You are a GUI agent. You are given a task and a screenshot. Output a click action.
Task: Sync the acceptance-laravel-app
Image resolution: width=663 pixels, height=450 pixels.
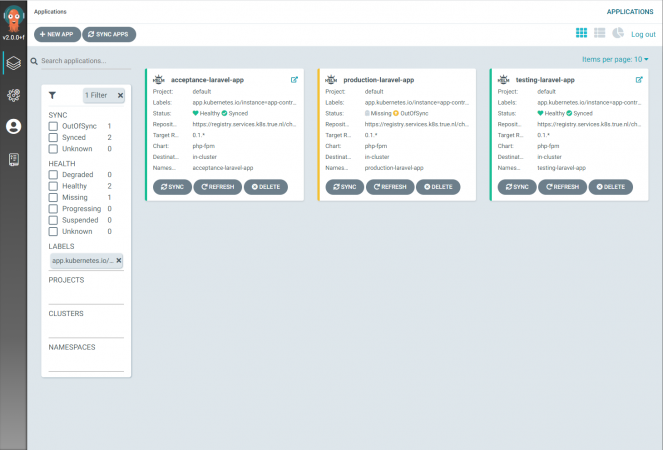[x=172, y=187]
